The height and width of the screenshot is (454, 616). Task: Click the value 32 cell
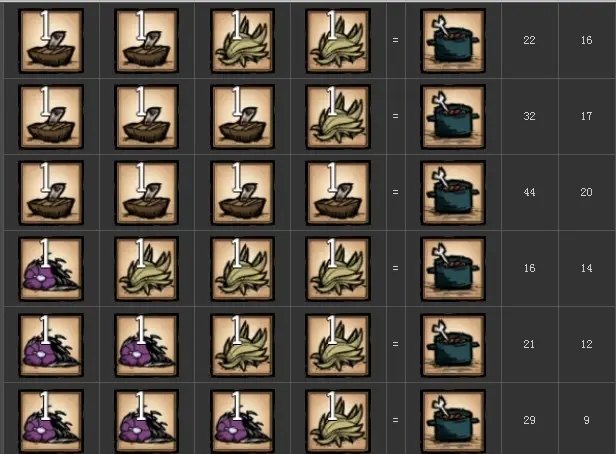point(529,116)
